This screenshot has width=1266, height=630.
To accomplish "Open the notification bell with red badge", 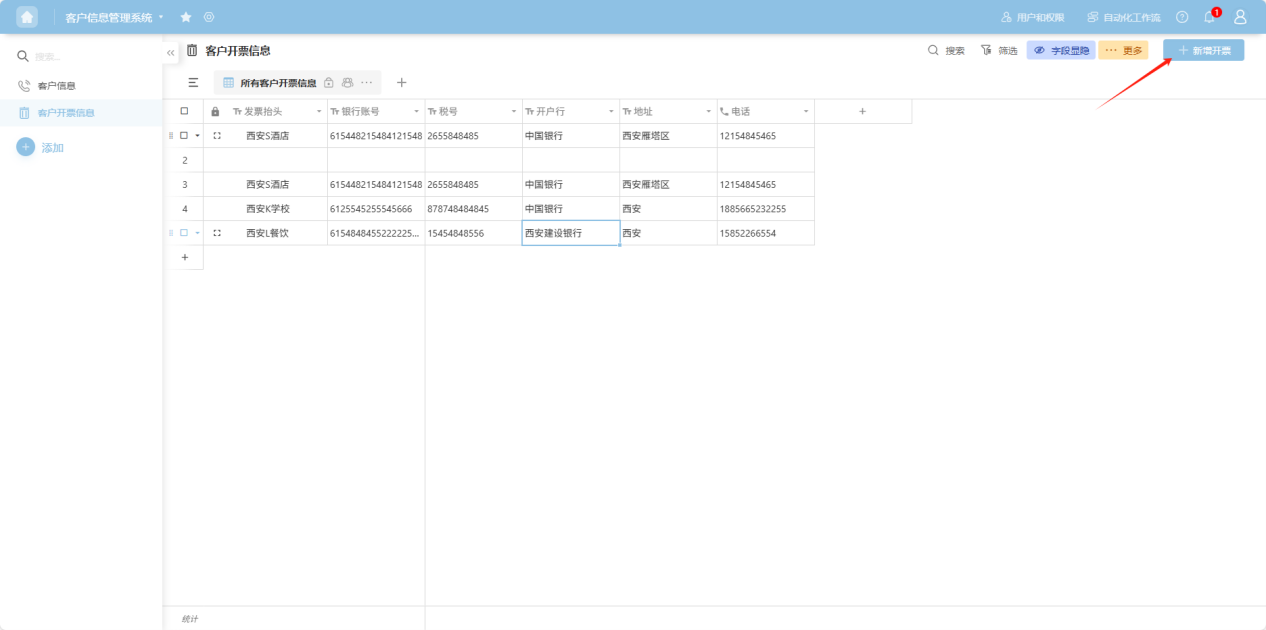I will coord(1209,16).
